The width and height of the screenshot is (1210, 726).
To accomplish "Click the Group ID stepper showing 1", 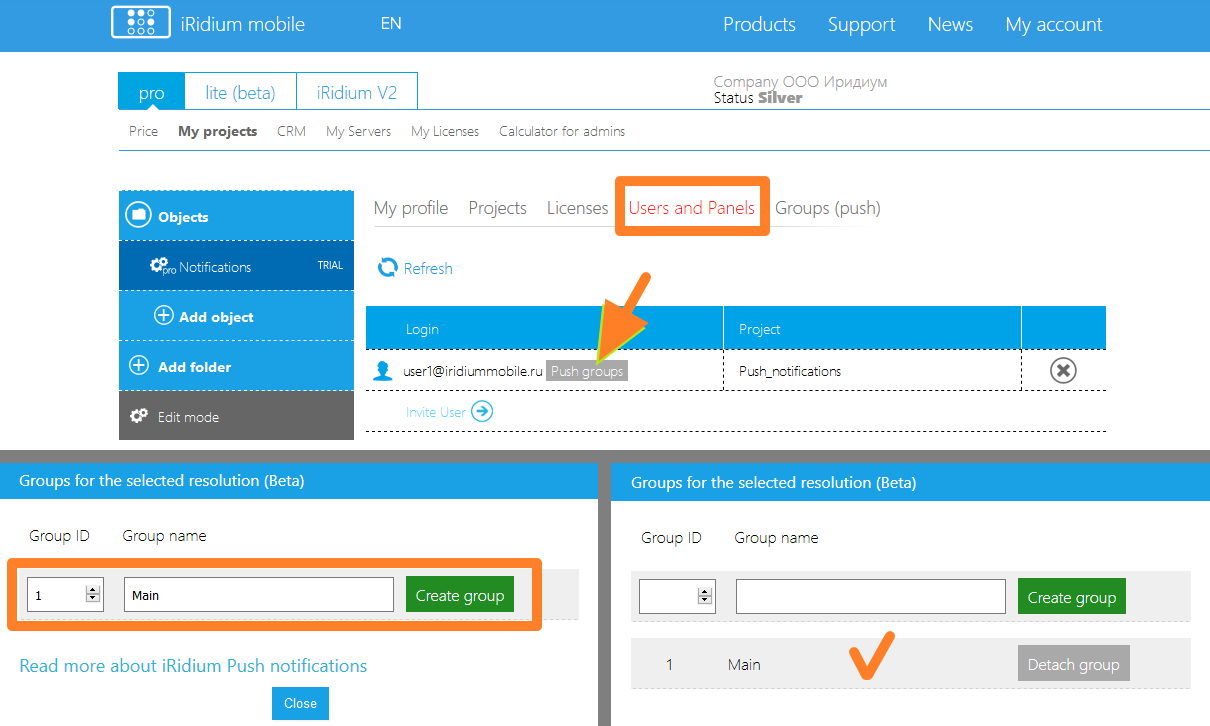I will pos(65,595).
